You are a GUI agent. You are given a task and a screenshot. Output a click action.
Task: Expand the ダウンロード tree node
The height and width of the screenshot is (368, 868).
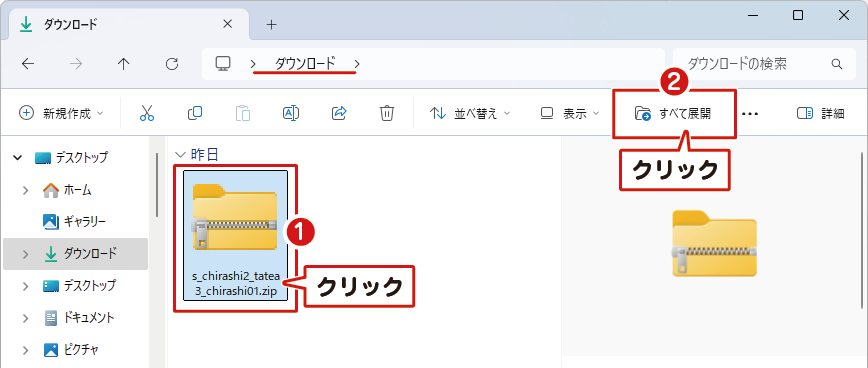click(25, 254)
